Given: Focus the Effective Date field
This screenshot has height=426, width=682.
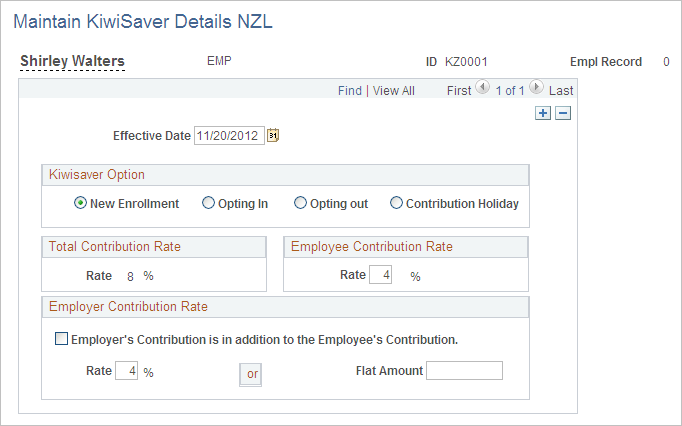Looking at the screenshot, I should click(229, 135).
